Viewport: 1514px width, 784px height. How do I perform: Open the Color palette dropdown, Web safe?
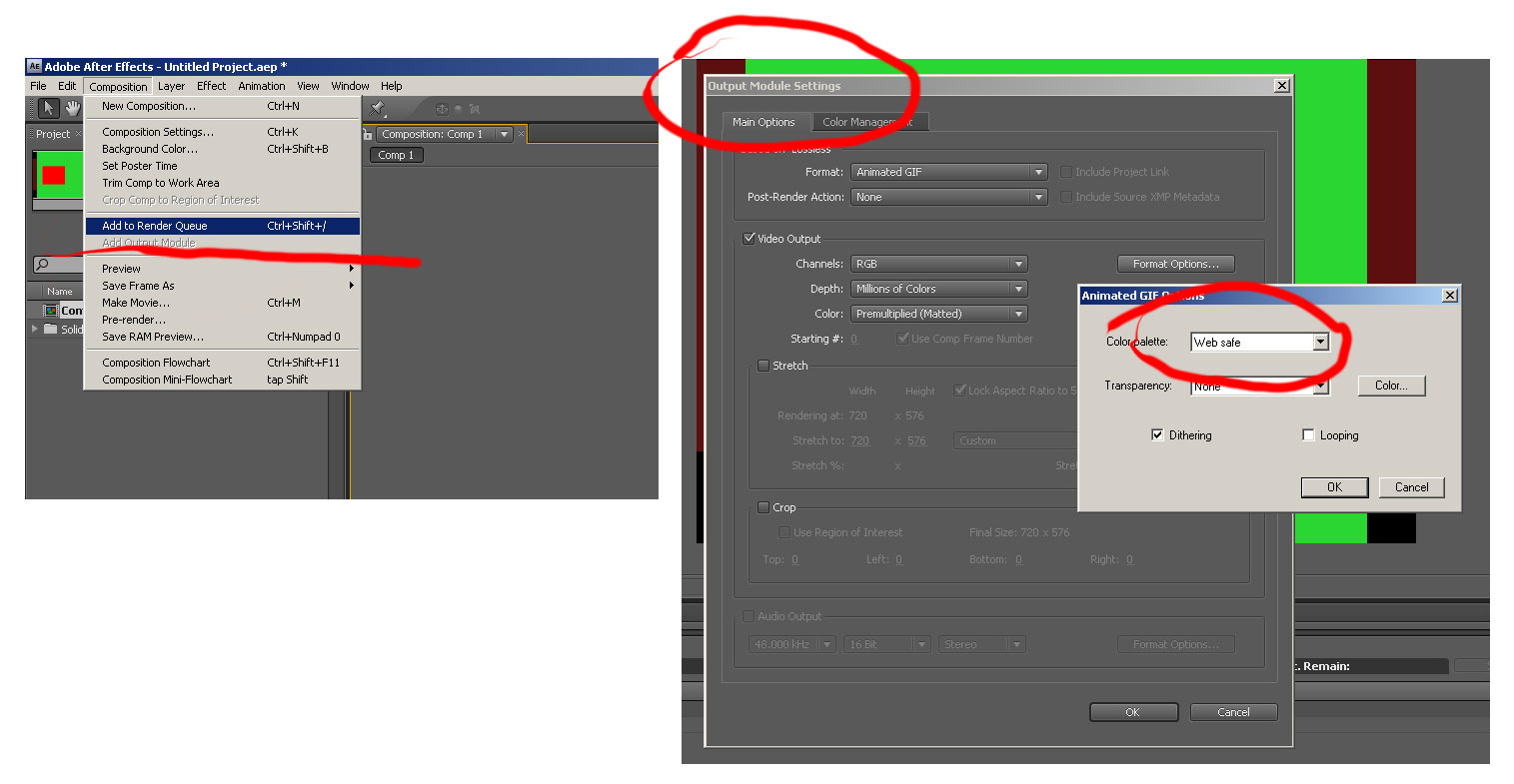tap(1259, 342)
